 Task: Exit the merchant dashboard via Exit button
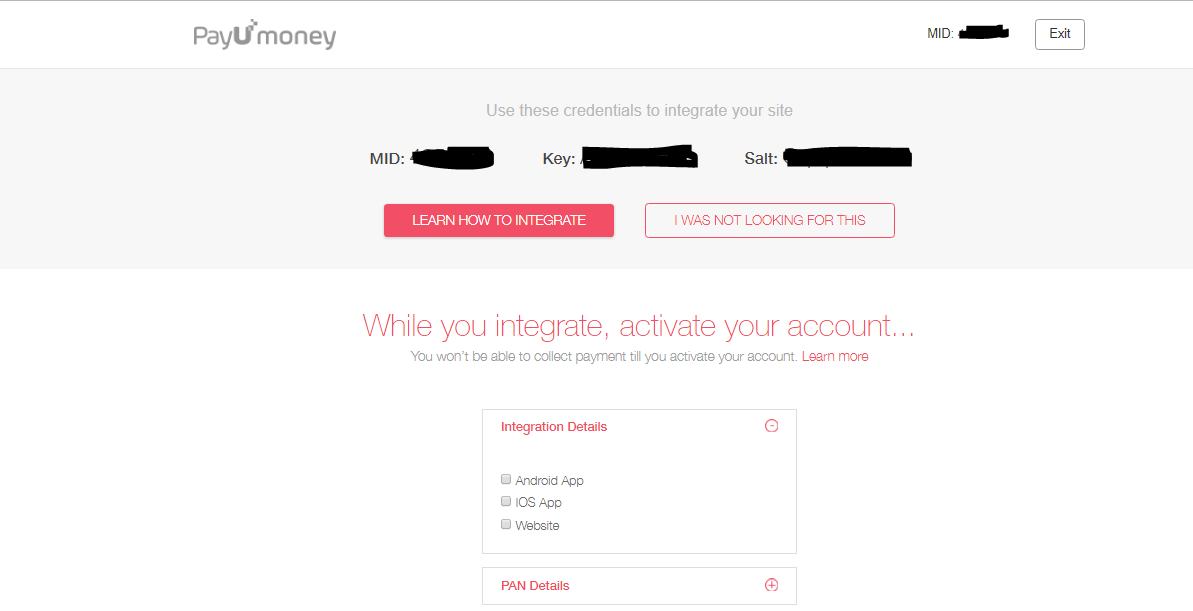pyautogui.click(x=1060, y=34)
